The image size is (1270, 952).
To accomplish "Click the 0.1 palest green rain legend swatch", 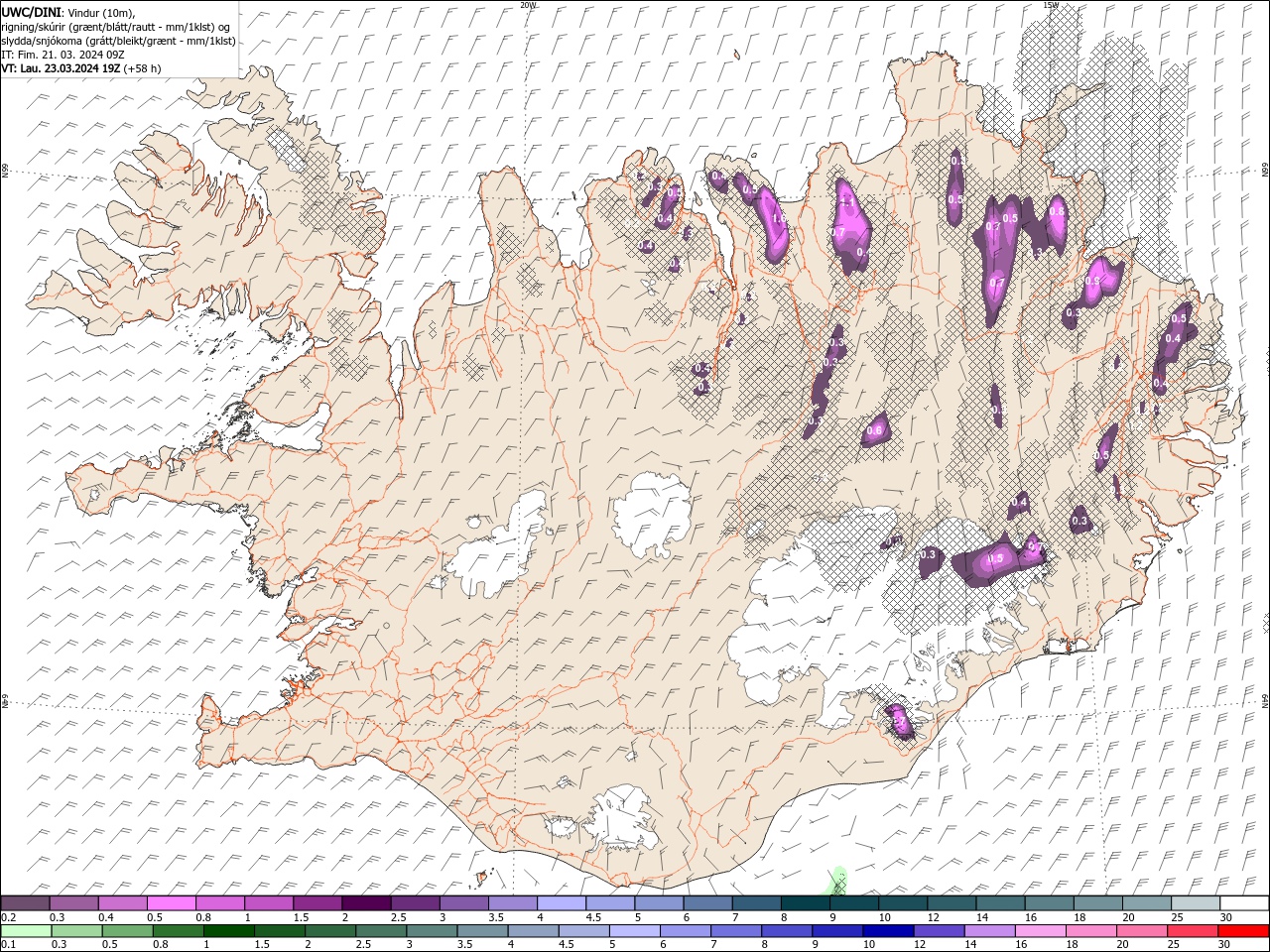I will click(x=26, y=931).
